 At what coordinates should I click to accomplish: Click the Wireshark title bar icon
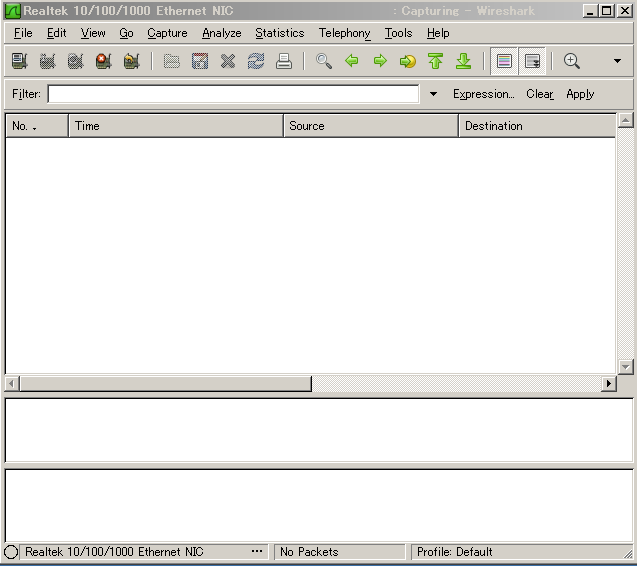pos(12,11)
